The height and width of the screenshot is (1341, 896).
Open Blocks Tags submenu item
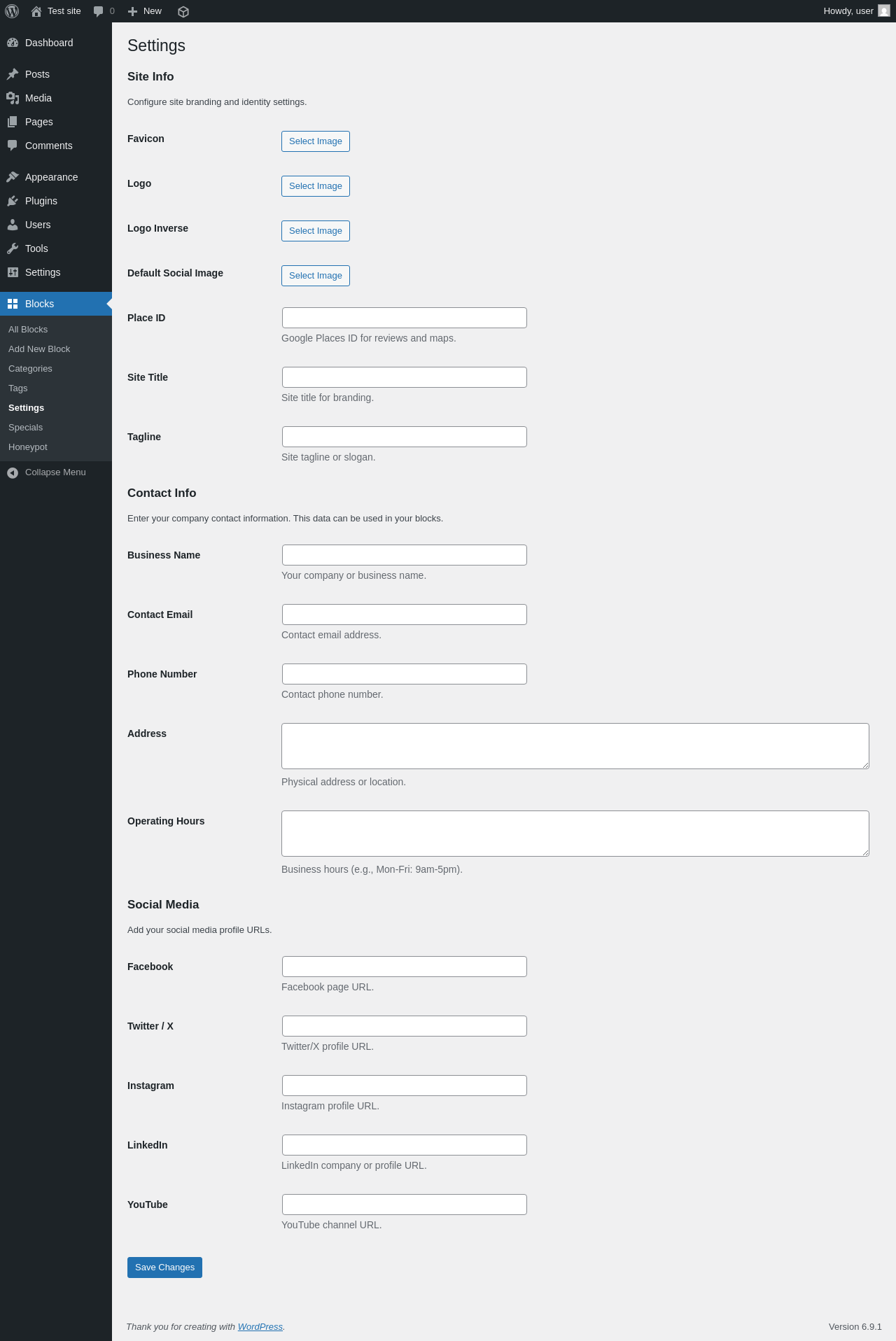coord(56,388)
